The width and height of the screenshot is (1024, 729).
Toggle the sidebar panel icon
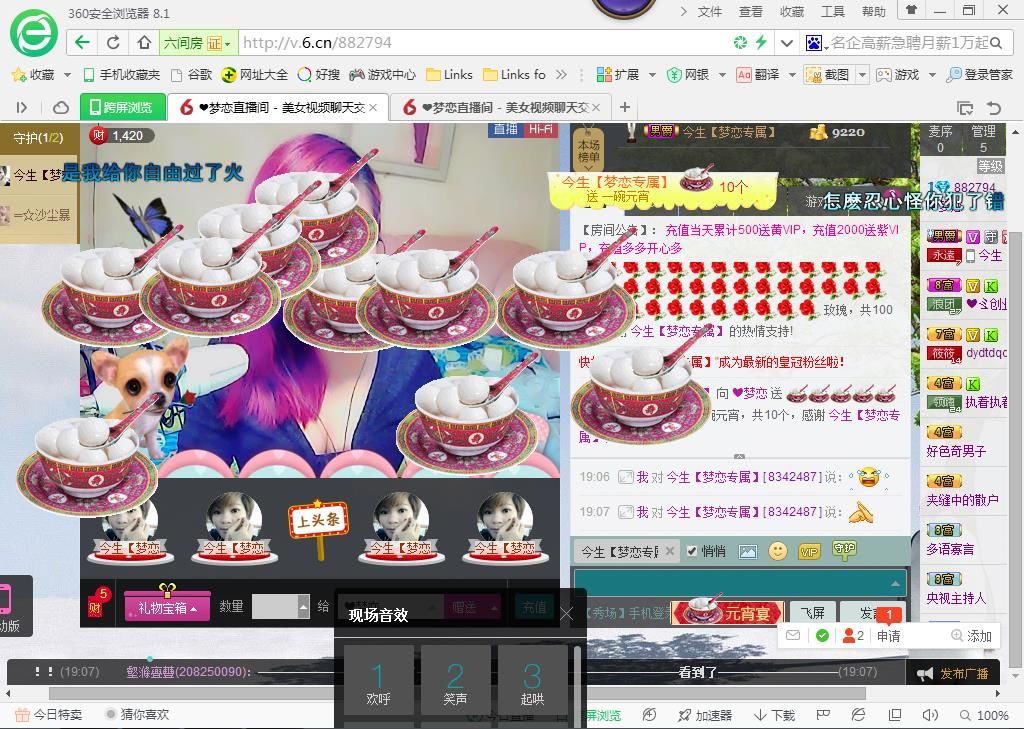click(x=22, y=107)
